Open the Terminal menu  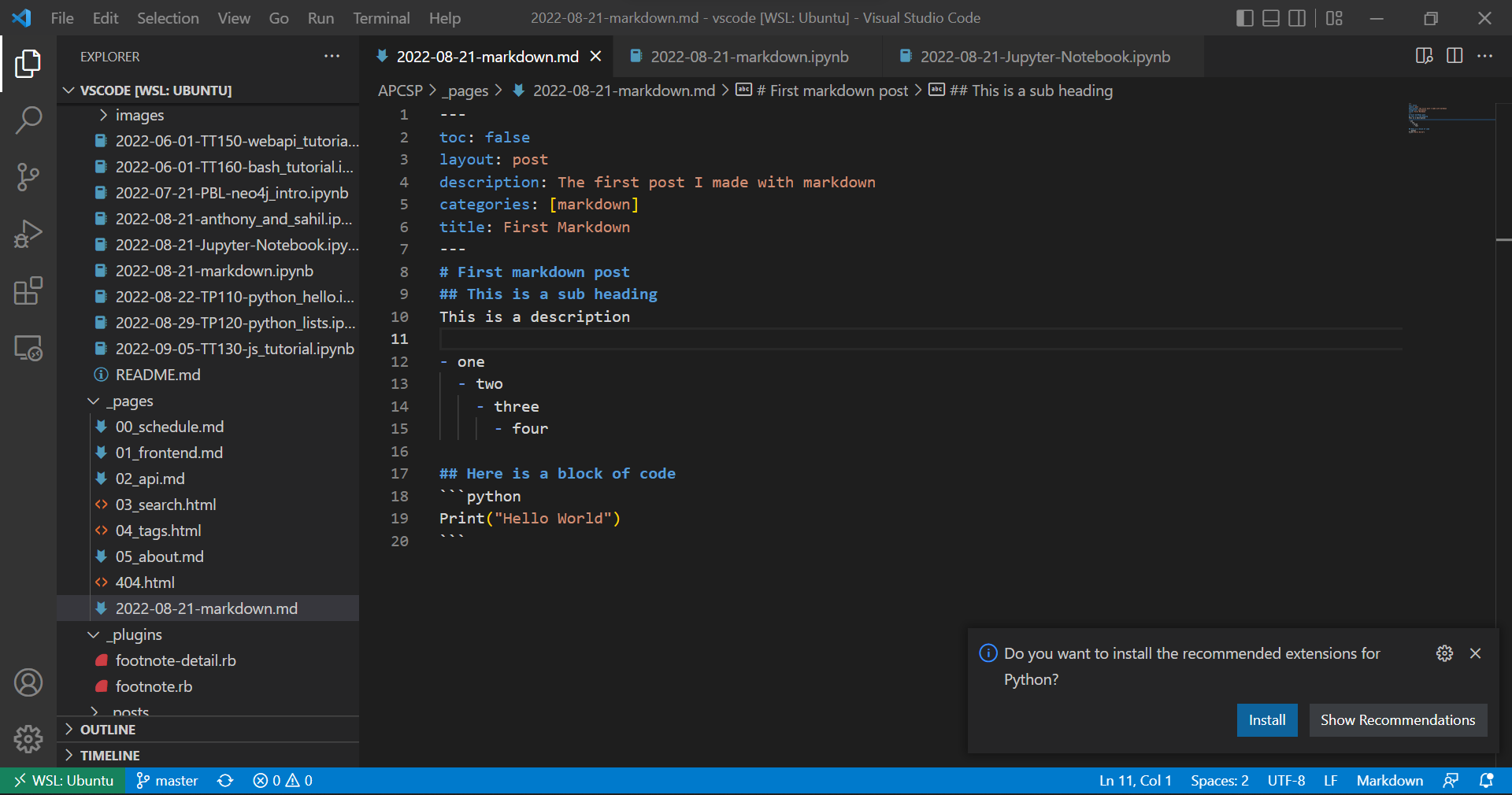(380, 17)
